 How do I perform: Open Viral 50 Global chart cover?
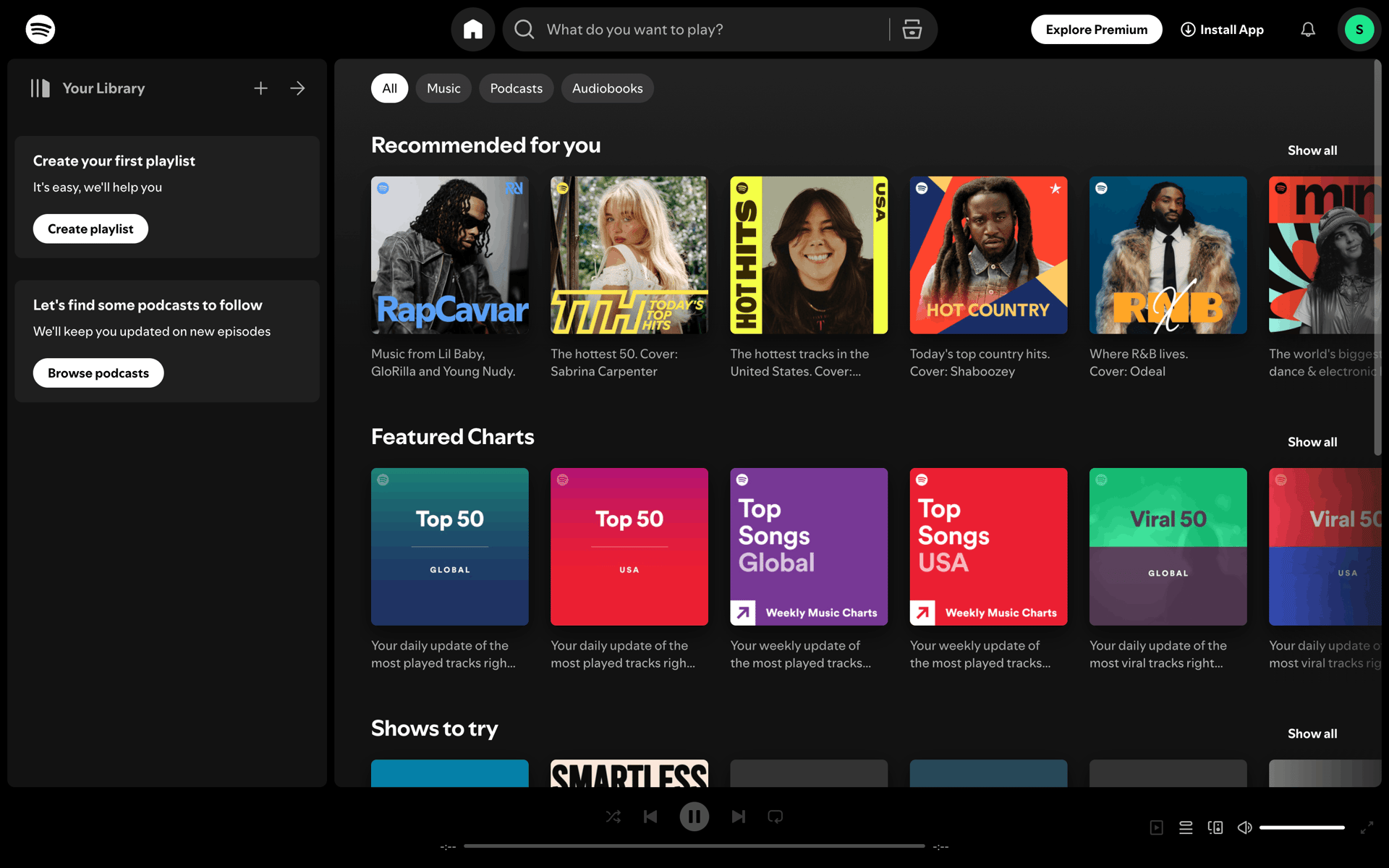point(1168,547)
